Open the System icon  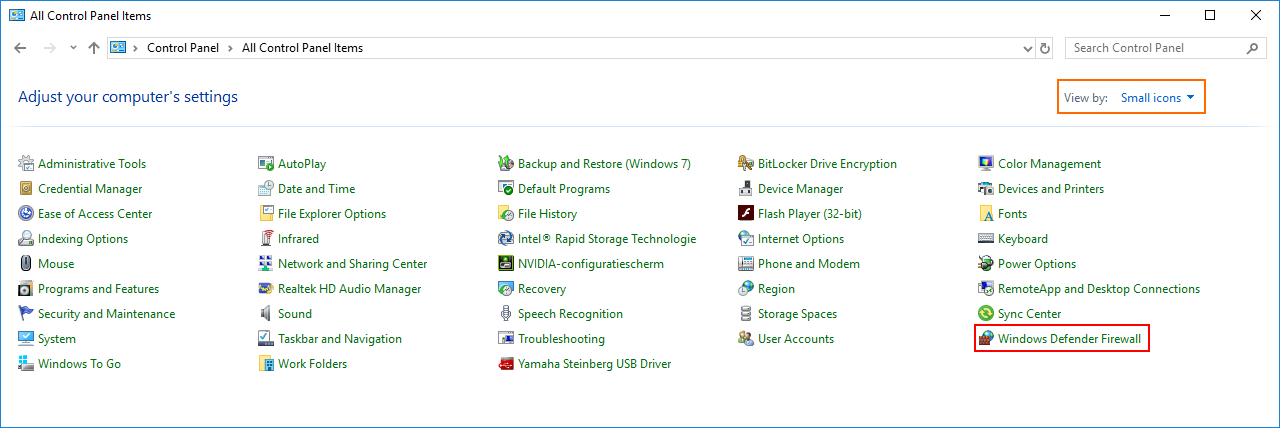[x=26, y=339]
